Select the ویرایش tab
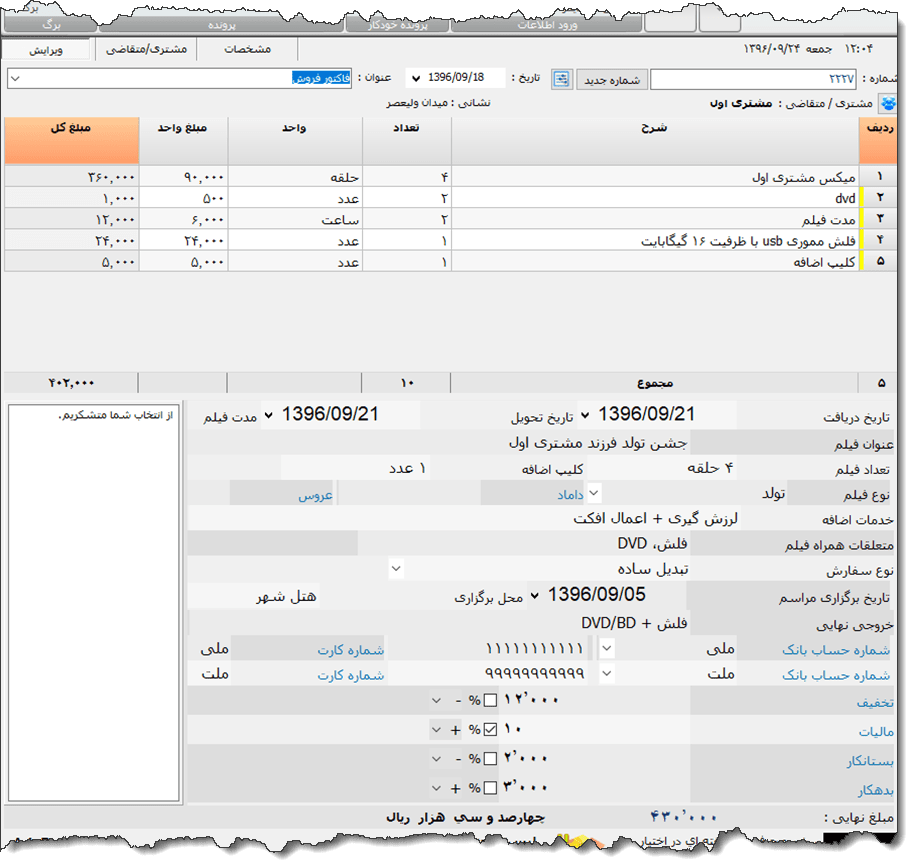The height and width of the screenshot is (861, 907). [47, 49]
